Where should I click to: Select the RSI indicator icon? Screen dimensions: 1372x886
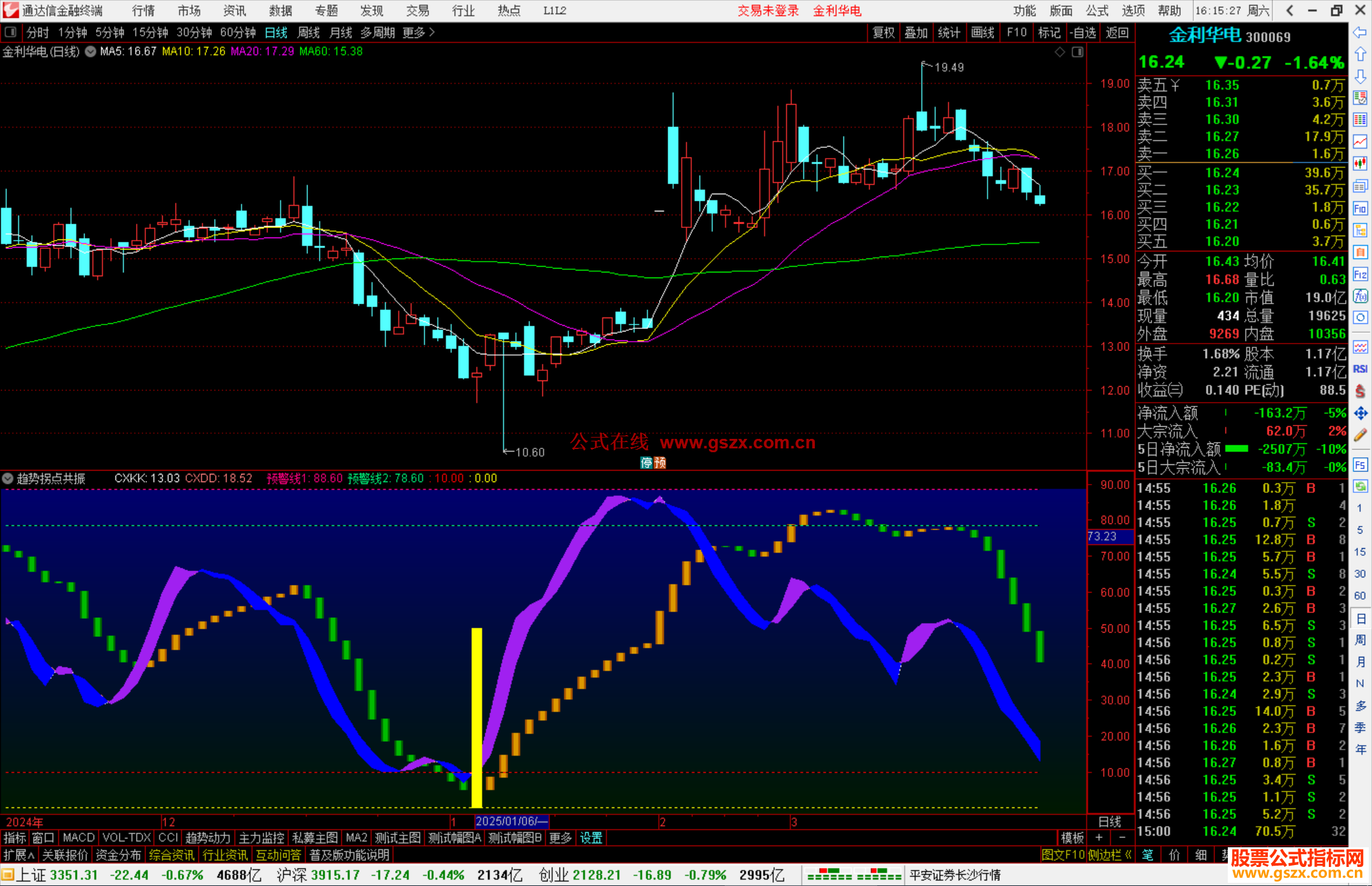(x=1360, y=369)
